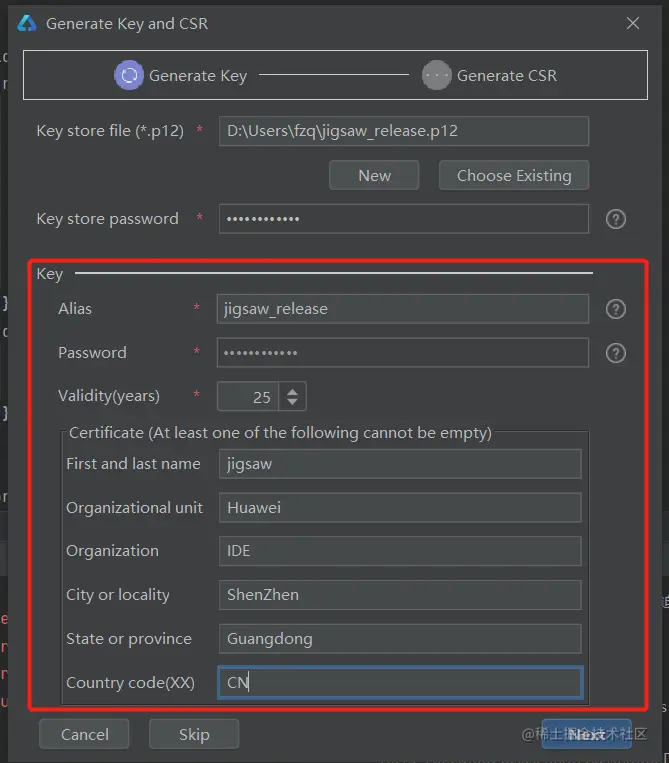The width and height of the screenshot is (669, 763).
Task: Click help icon next to Alias field
Action: point(616,309)
